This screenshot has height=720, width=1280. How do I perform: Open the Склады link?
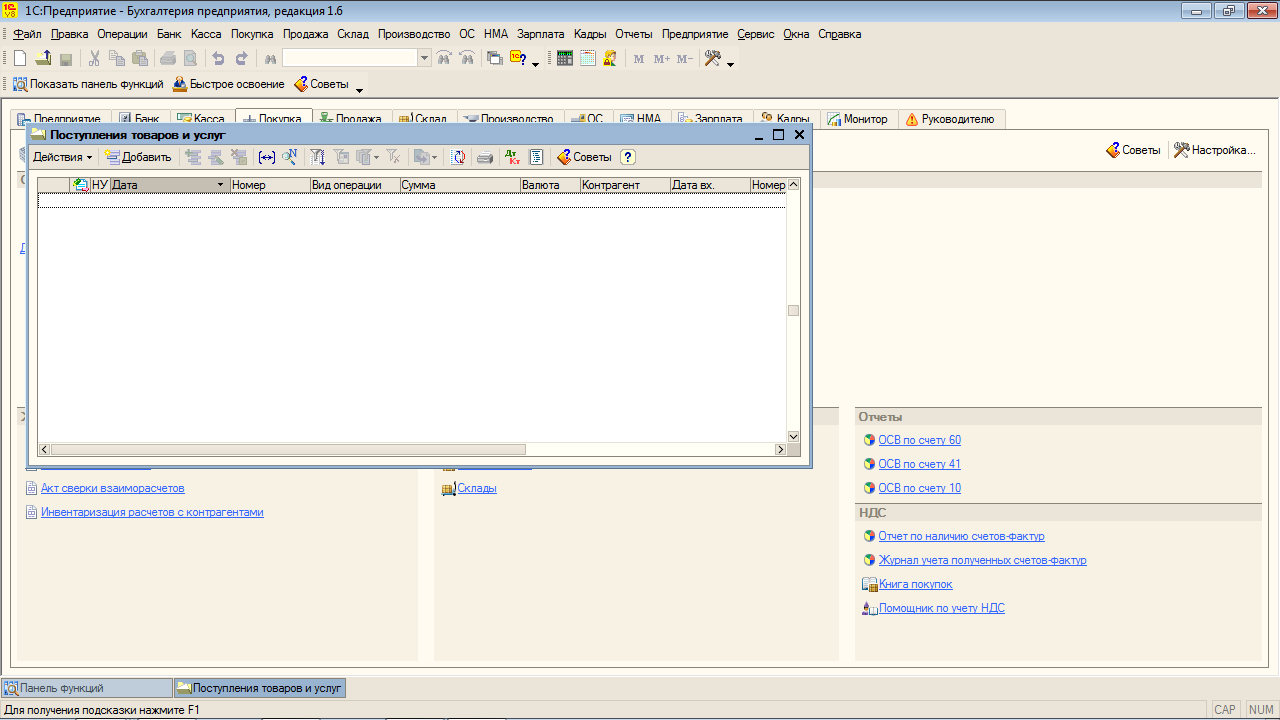click(477, 488)
